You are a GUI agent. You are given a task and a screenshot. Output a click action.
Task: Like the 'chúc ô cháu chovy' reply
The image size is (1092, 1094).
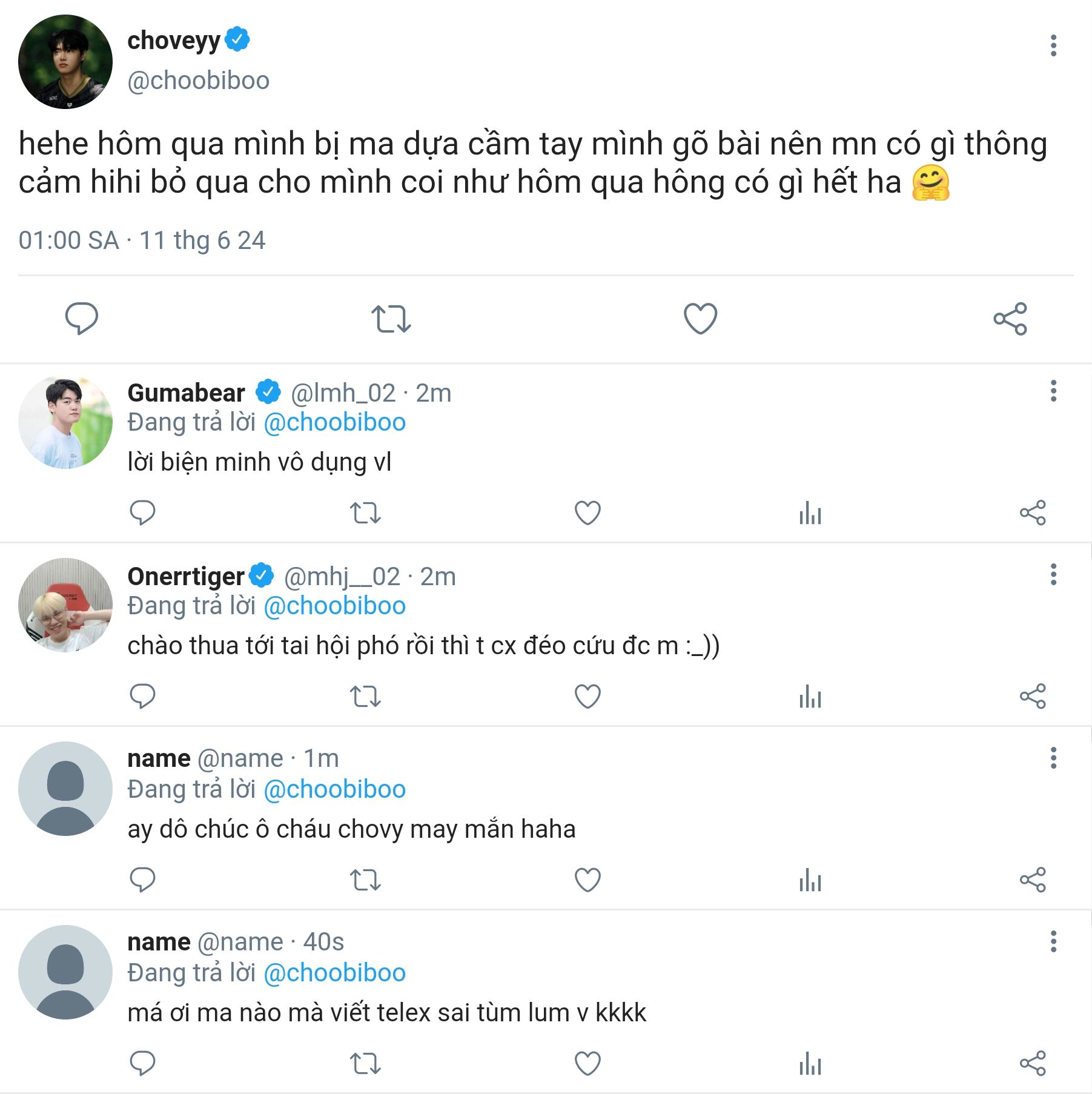click(x=587, y=880)
